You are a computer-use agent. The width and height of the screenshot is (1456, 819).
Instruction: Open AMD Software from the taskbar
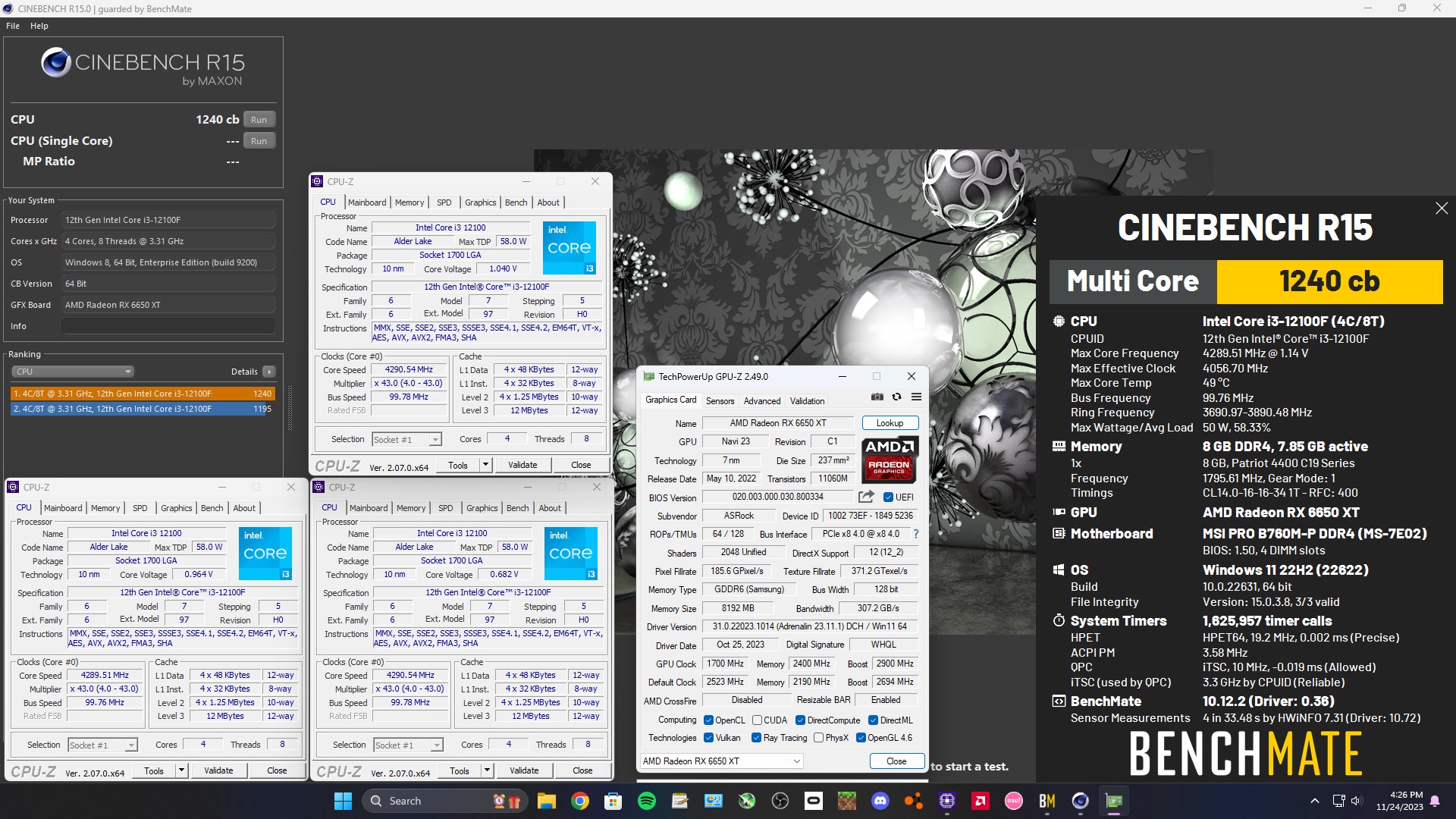tap(981, 801)
